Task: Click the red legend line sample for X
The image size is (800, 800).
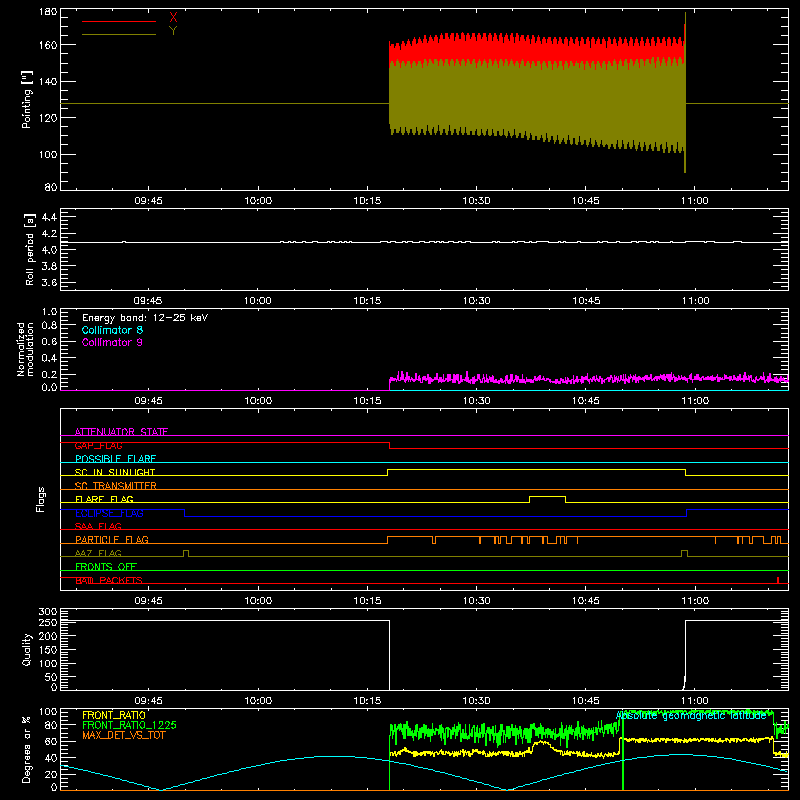Action: [x=119, y=21]
